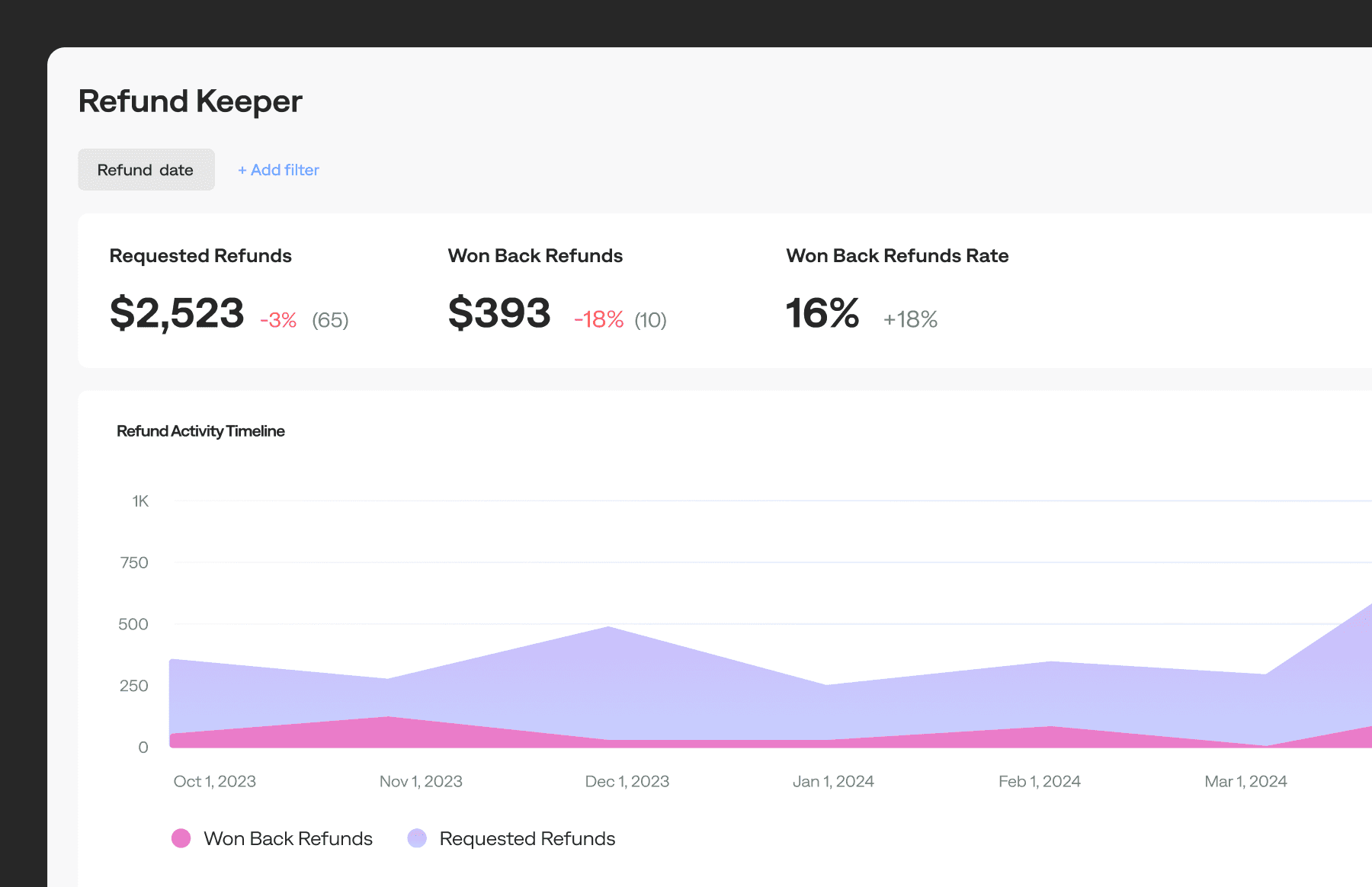1372x887 pixels.
Task: Select the Won Back Refunds metric card
Action: (x=536, y=290)
